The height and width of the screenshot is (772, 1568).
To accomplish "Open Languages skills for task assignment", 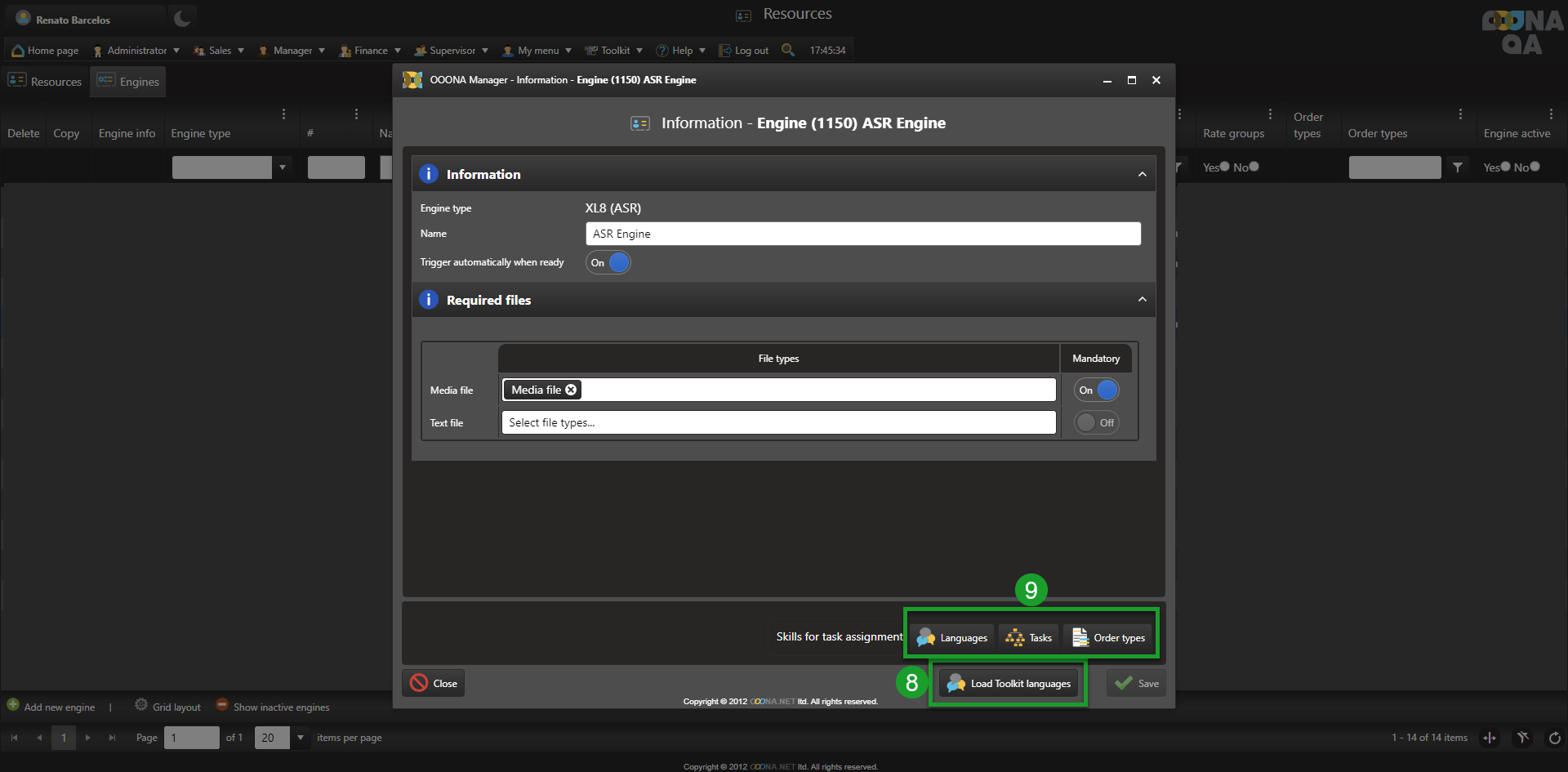I will tap(952, 637).
